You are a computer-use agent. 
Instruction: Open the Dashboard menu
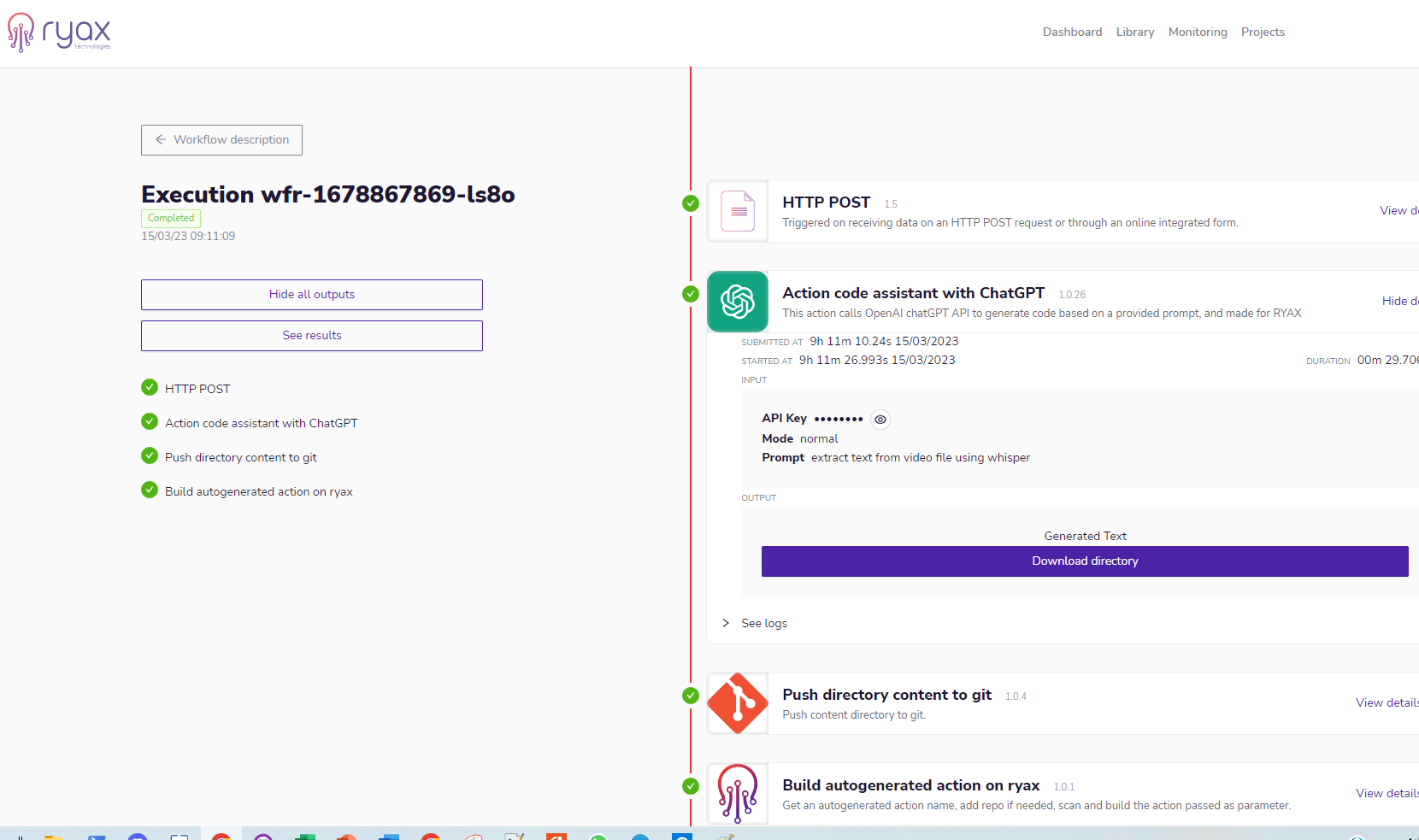click(1072, 32)
